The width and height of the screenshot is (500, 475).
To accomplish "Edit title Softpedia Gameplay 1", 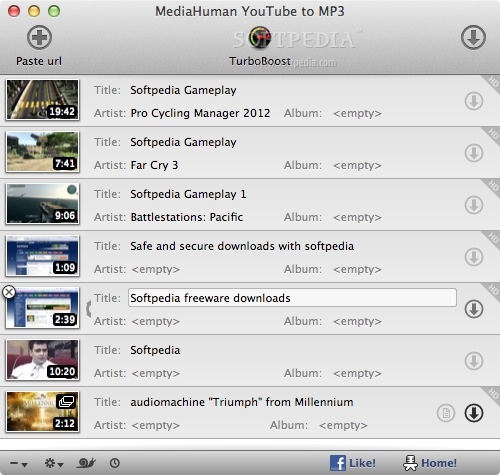I will click(x=188, y=194).
